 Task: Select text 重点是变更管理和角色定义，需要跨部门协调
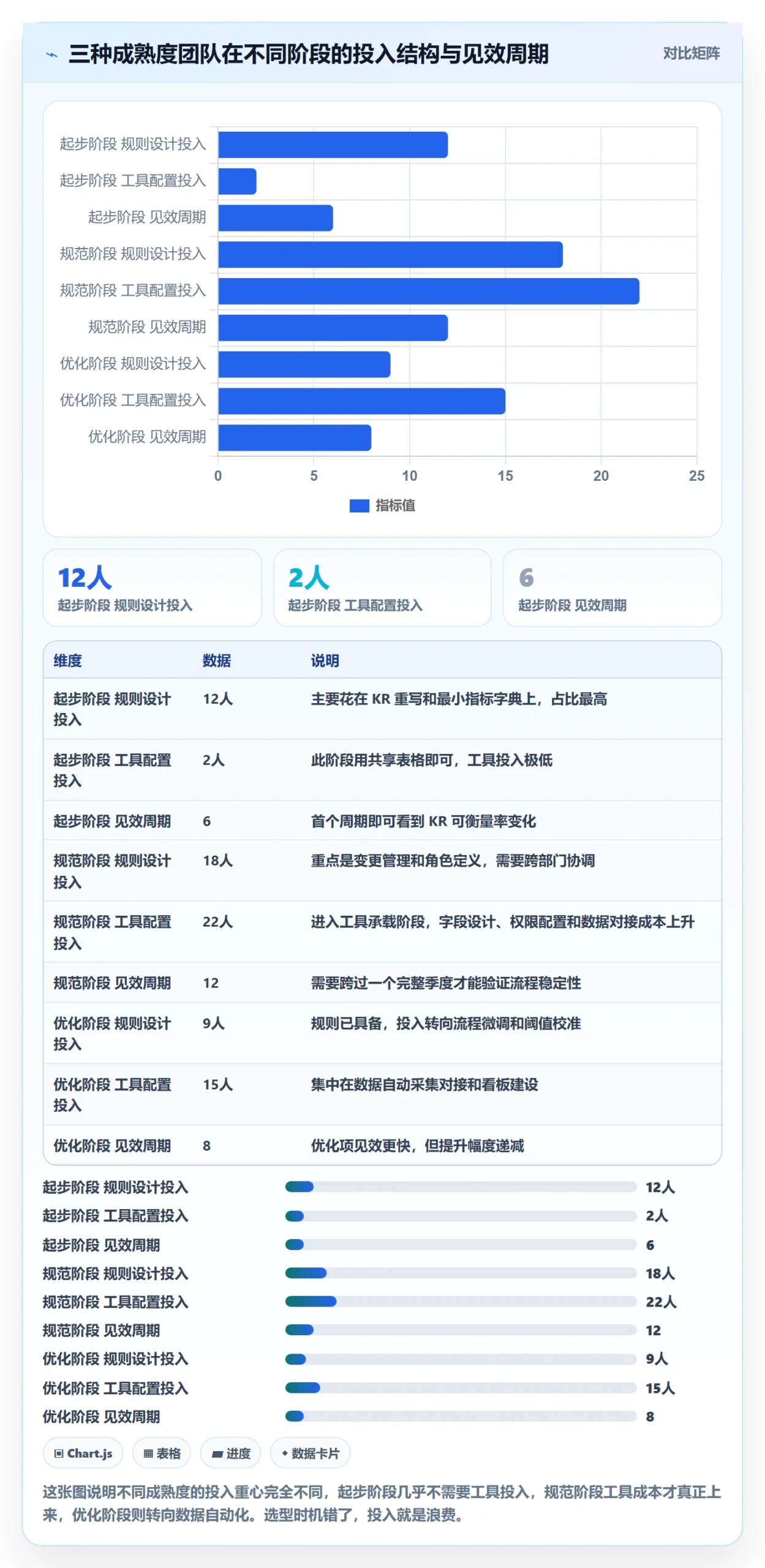(453, 860)
